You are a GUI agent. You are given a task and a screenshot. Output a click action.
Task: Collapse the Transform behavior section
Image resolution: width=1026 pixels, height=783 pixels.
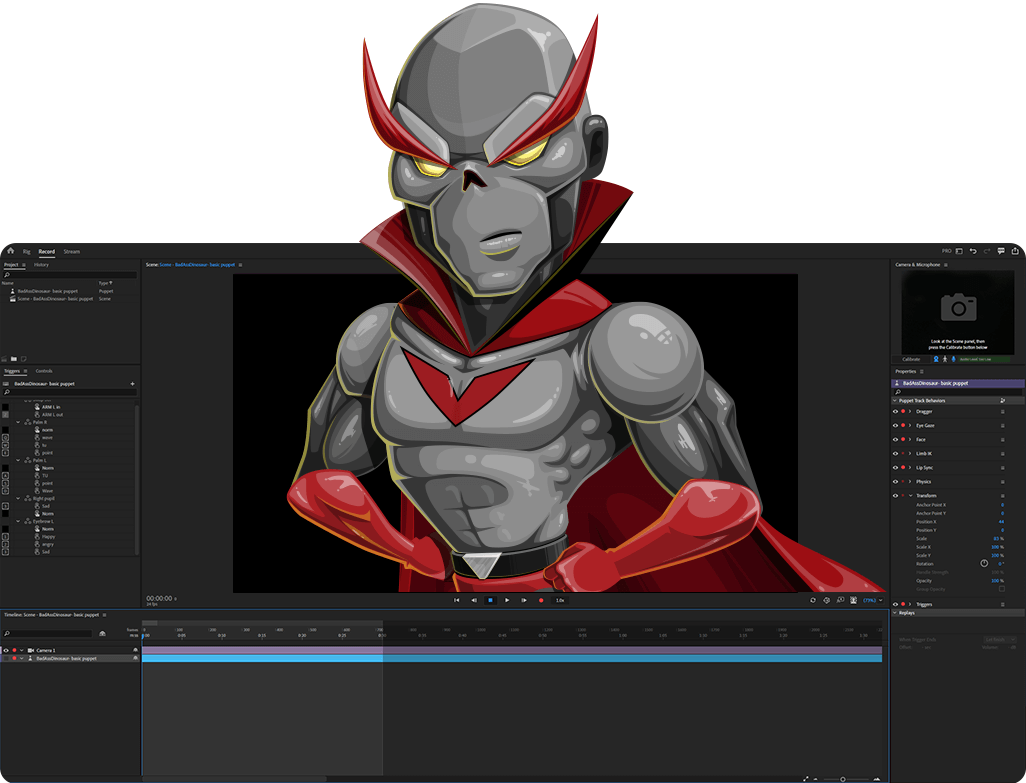pyautogui.click(x=910, y=495)
